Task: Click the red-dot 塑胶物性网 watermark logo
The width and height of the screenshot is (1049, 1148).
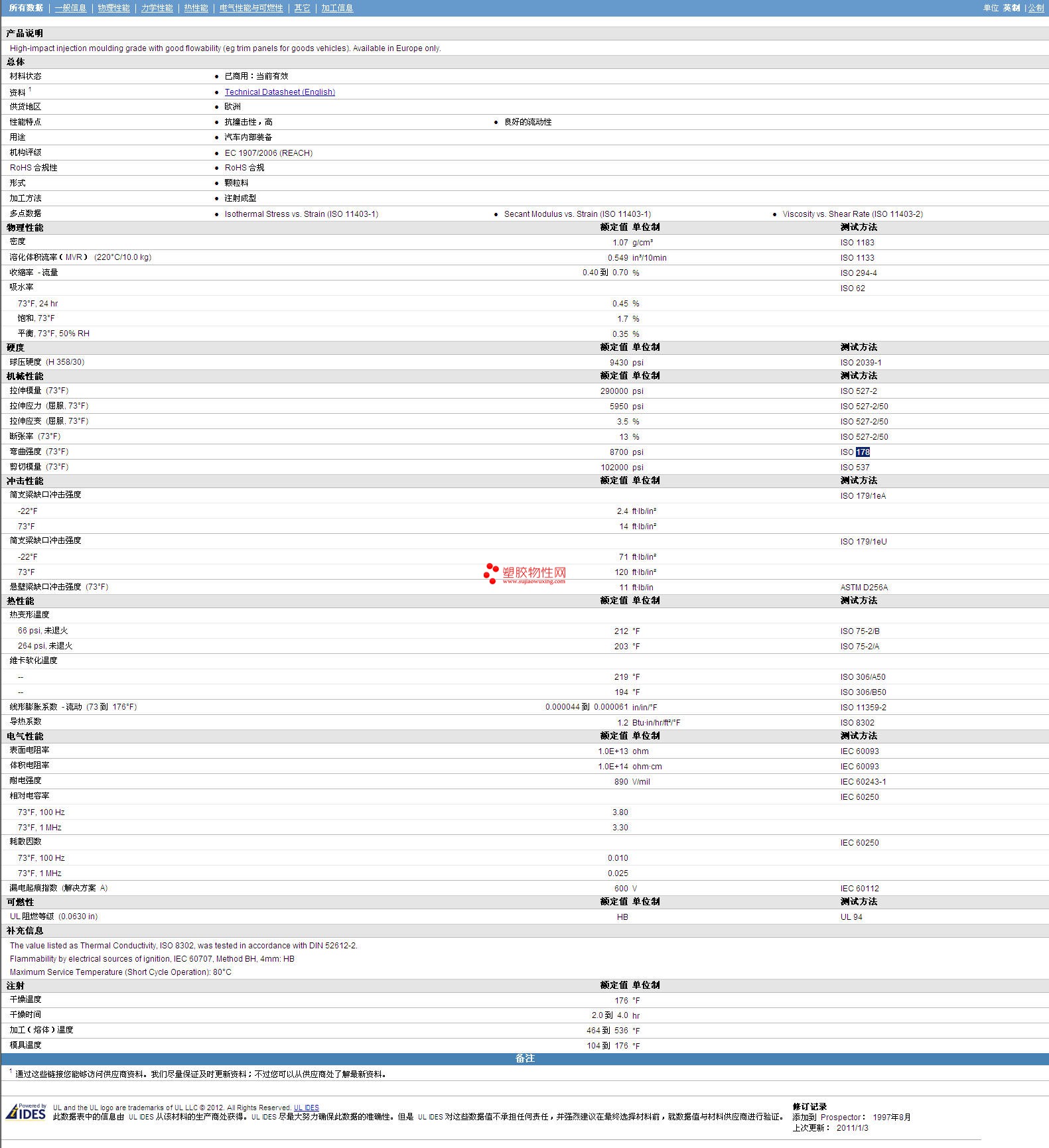Action: (x=525, y=574)
